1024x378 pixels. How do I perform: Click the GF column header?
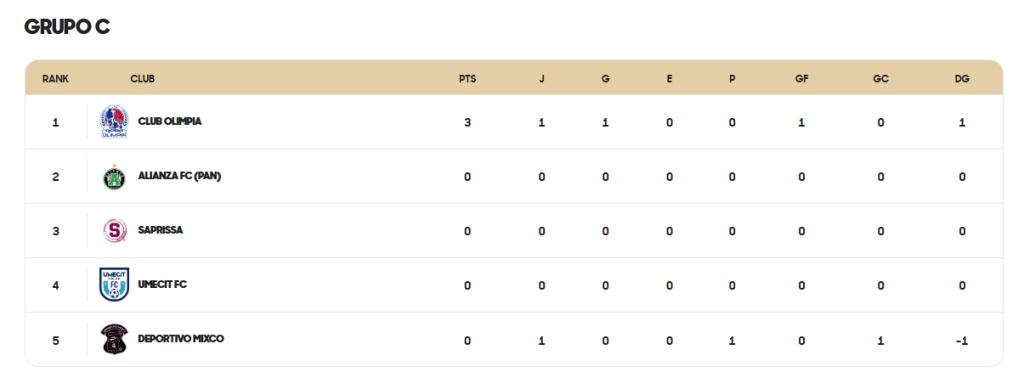tap(801, 79)
